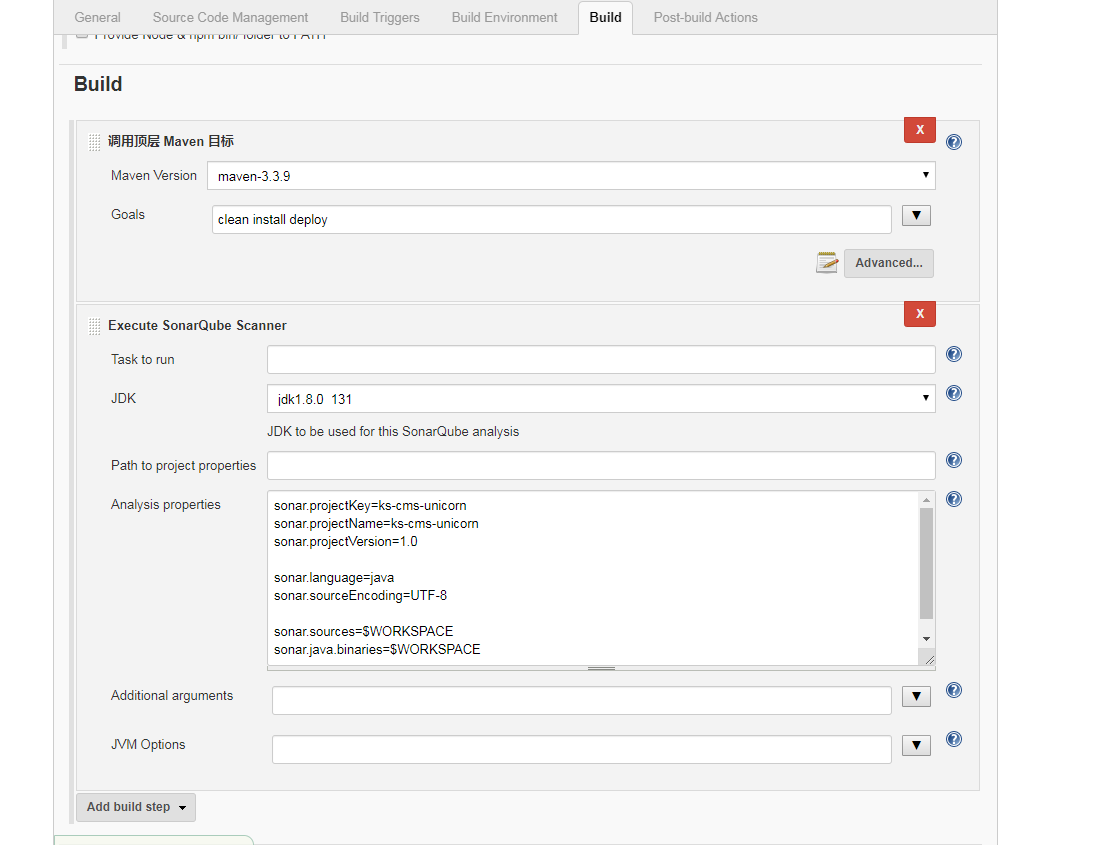Expand the Add build step menu
This screenshot has width=1107, height=845.
(x=135, y=807)
